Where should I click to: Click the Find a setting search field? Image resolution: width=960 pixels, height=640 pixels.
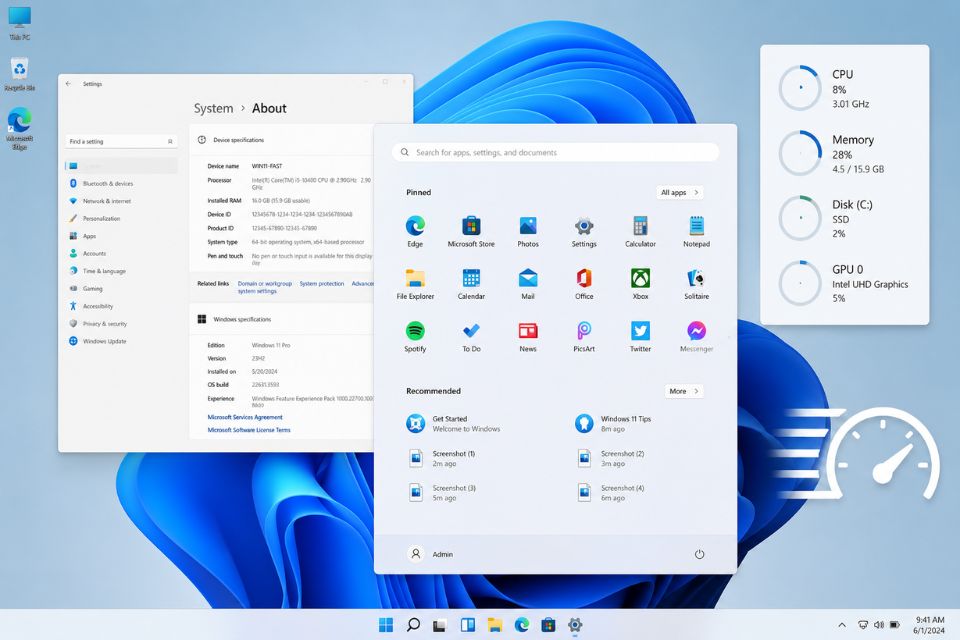click(121, 141)
